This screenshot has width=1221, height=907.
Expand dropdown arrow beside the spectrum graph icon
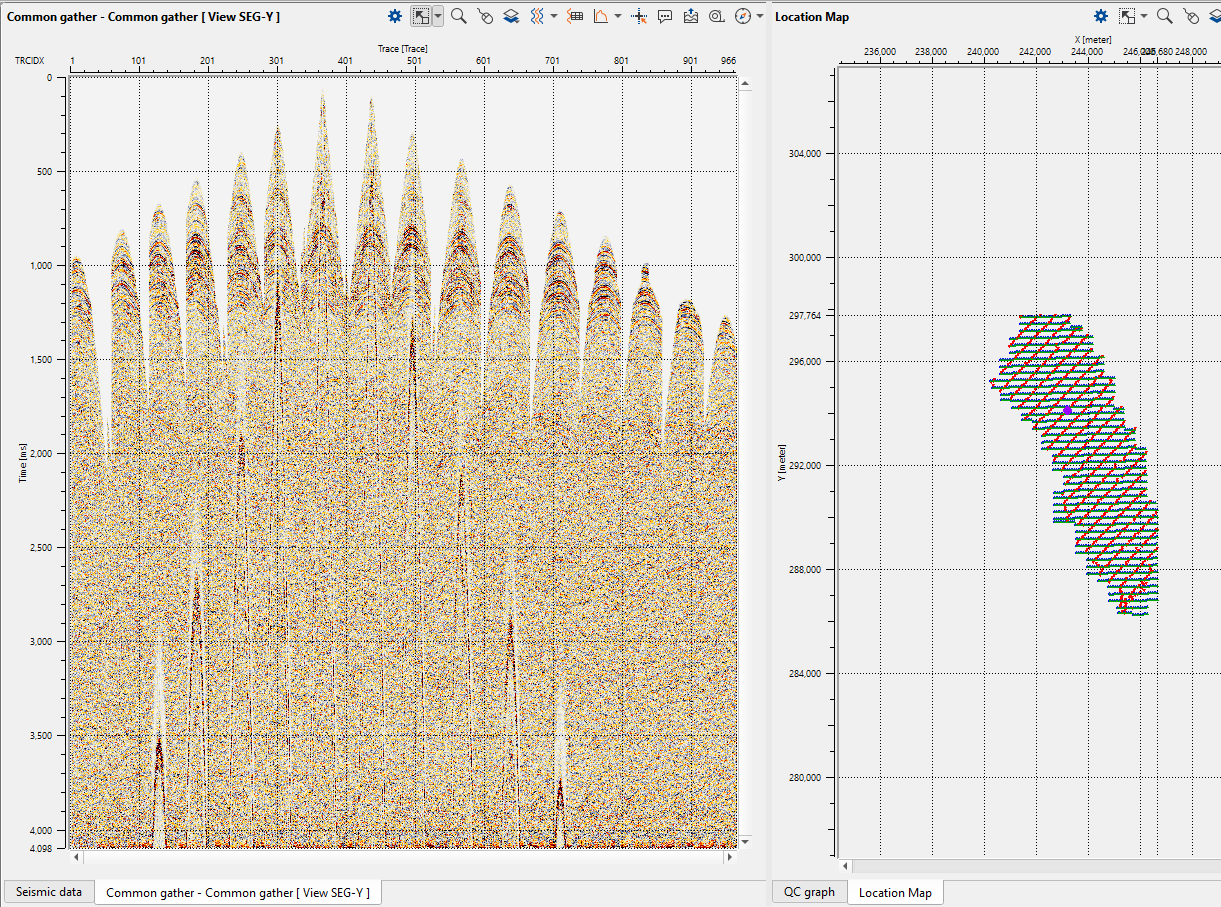[x=618, y=16]
